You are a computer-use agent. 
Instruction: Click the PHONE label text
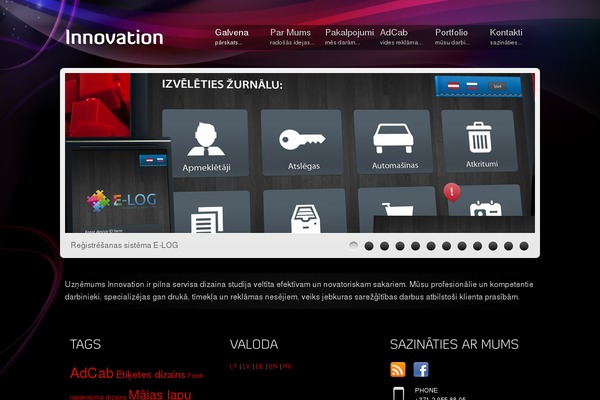426,390
